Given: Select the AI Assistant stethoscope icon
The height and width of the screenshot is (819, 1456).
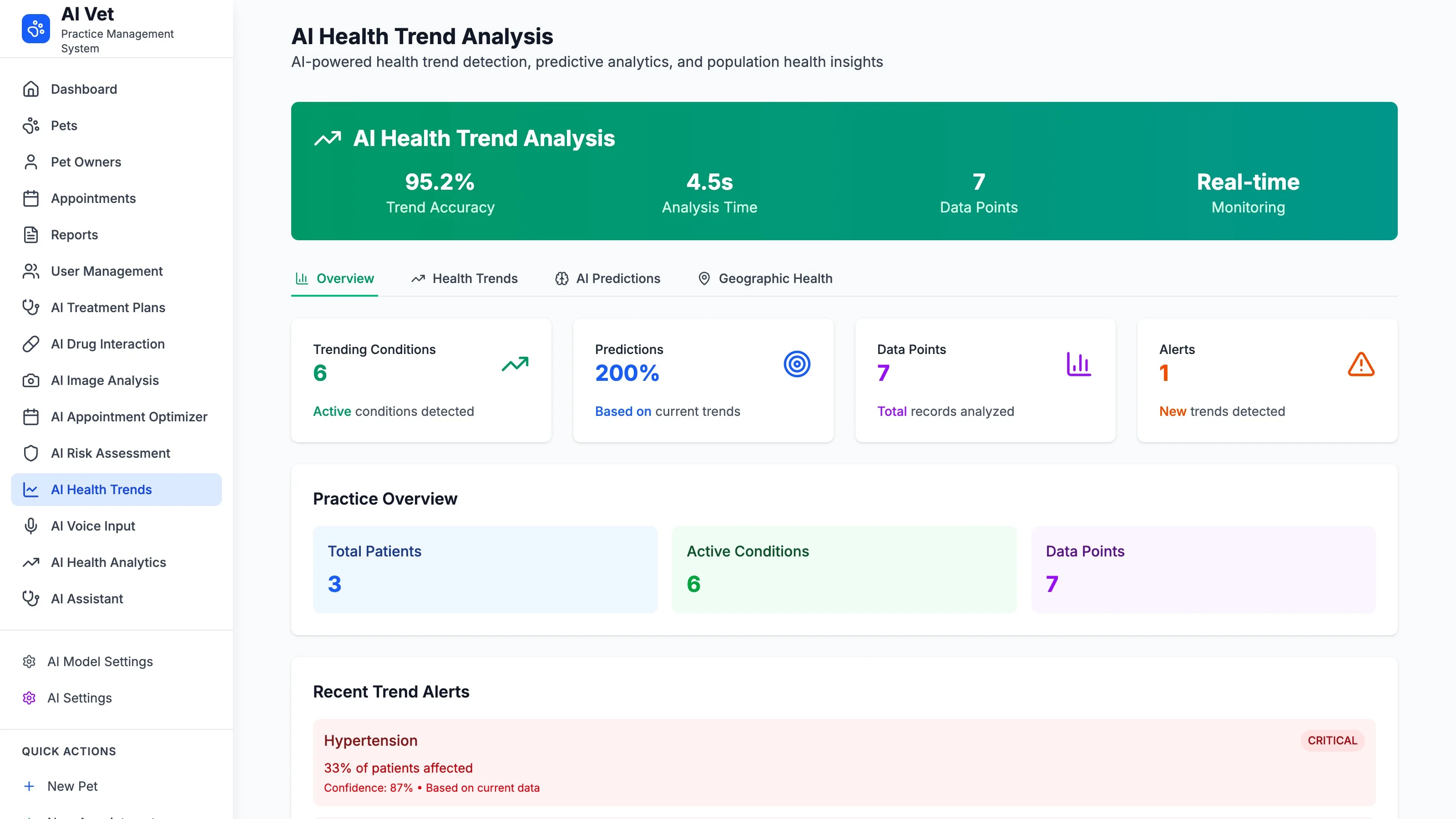Looking at the screenshot, I should 31,599.
